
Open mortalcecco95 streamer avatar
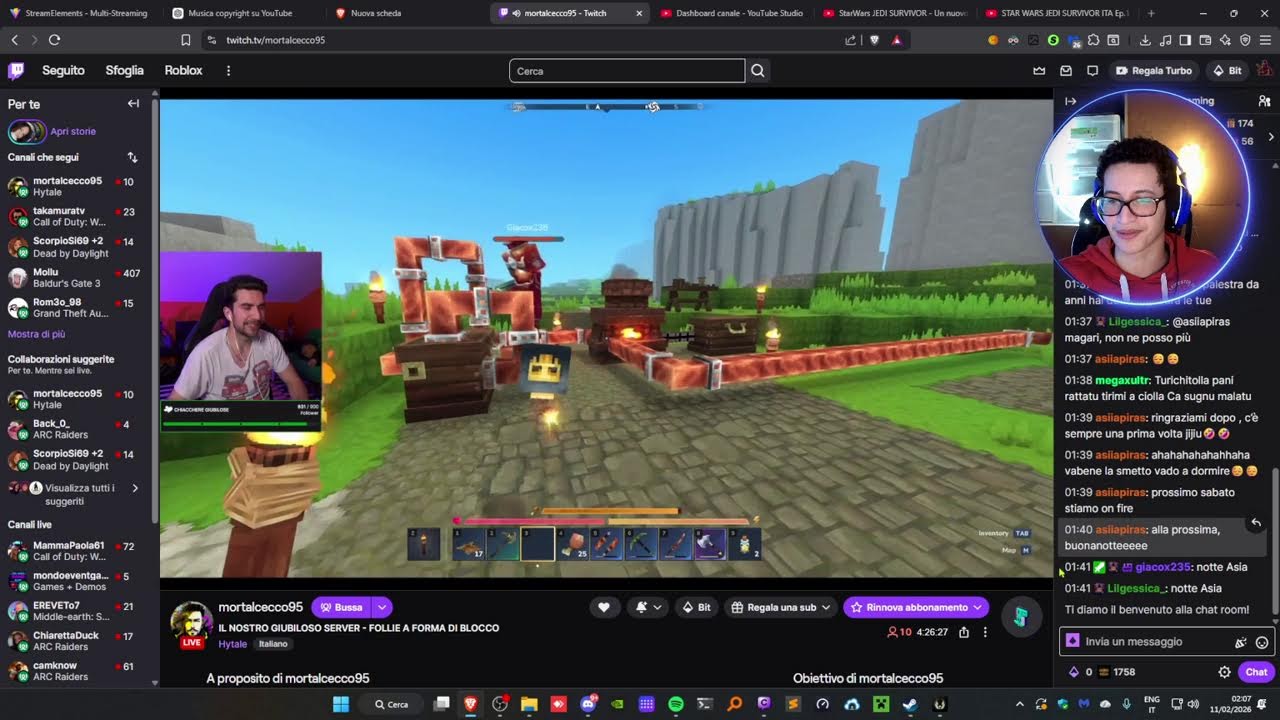[x=190, y=623]
